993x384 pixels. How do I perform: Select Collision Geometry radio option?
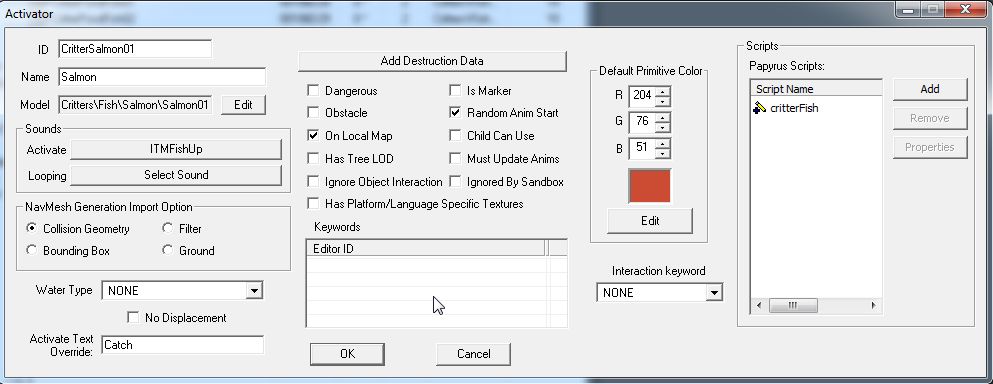32,228
